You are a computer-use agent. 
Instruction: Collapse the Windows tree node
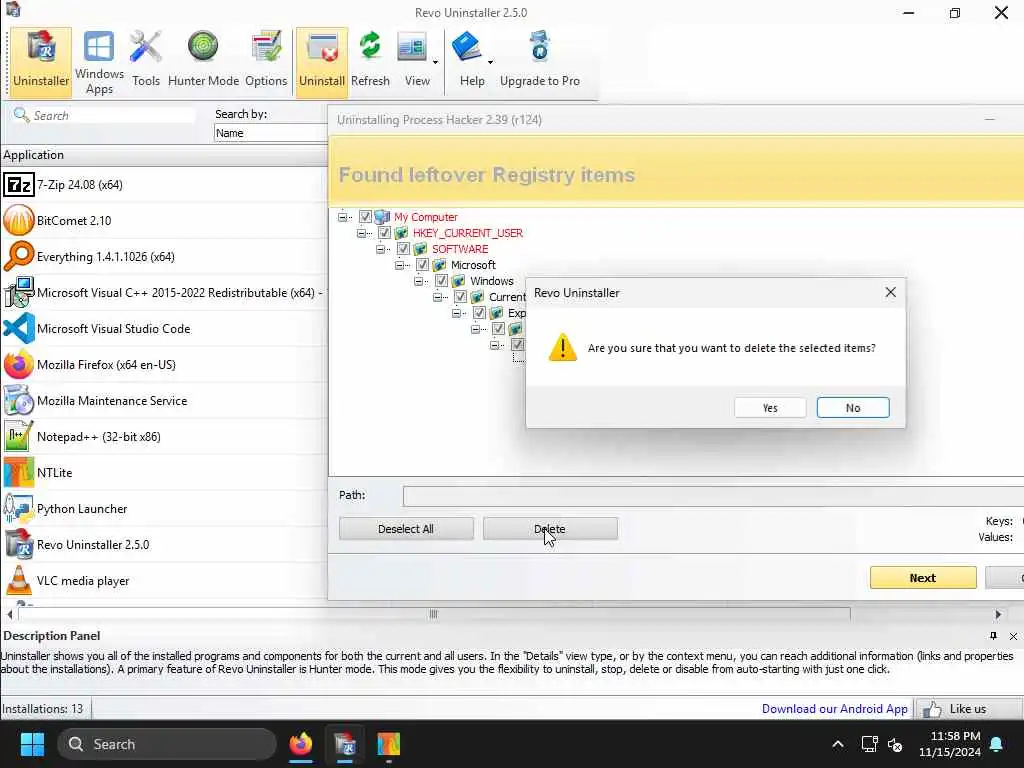point(419,281)
